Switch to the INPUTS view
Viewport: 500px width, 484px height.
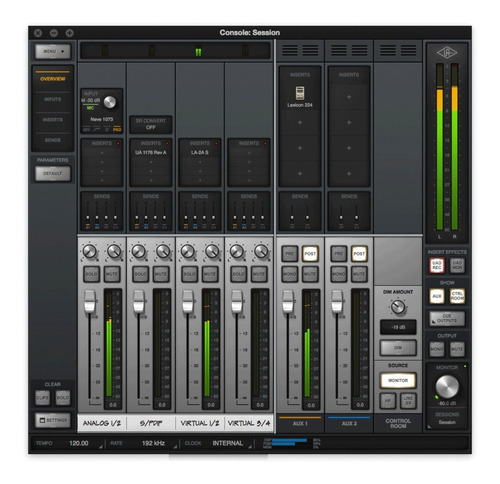53,99
